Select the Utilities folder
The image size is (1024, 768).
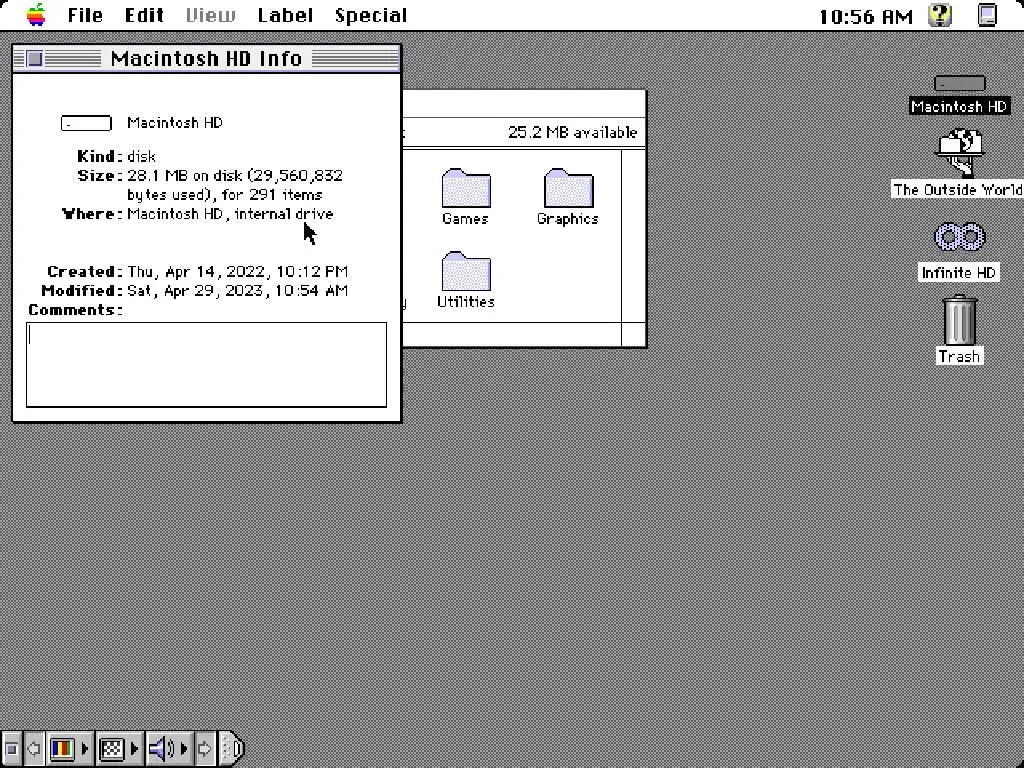466,272
